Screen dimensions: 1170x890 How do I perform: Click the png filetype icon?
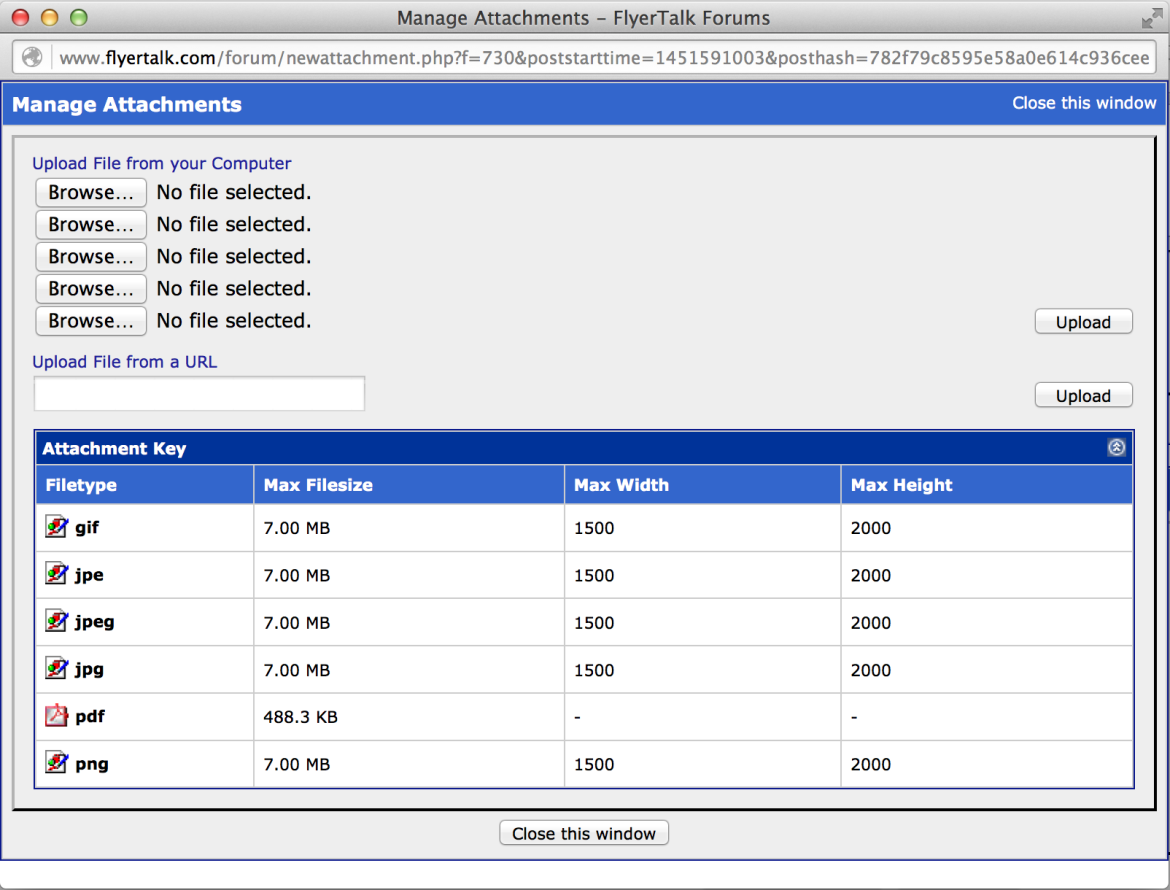56,763
